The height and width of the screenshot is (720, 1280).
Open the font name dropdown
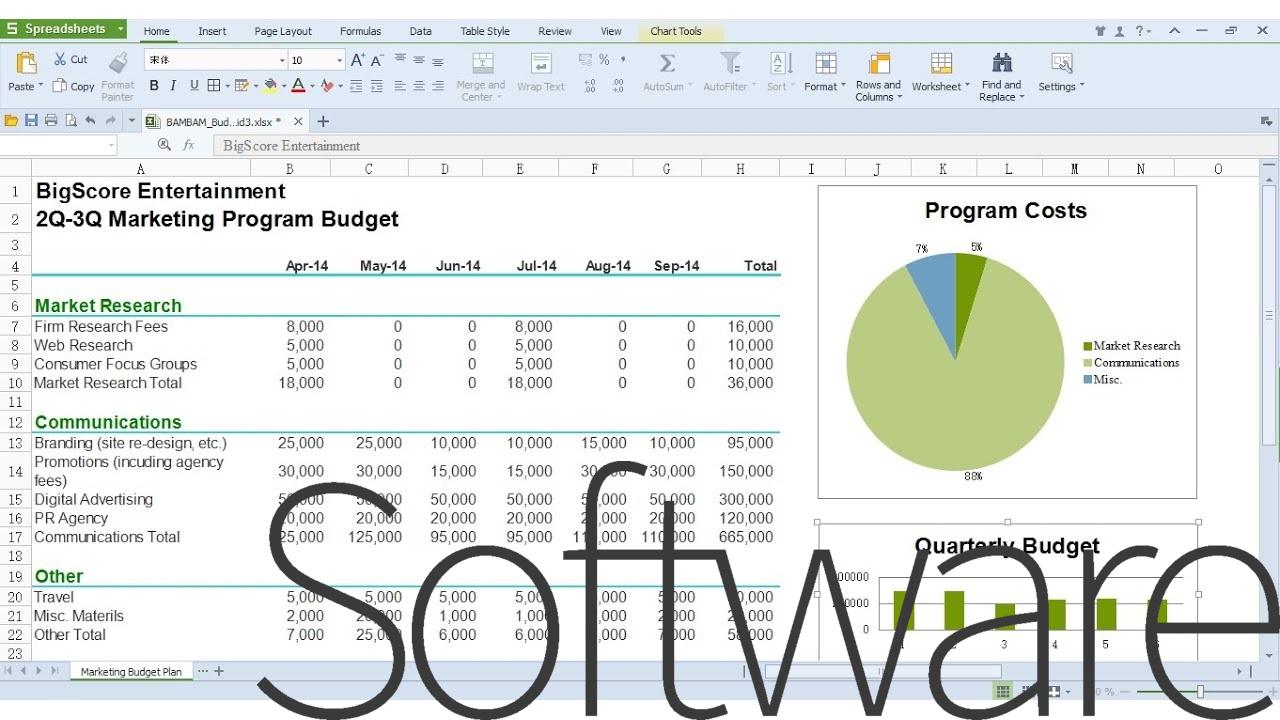(282, 61)
